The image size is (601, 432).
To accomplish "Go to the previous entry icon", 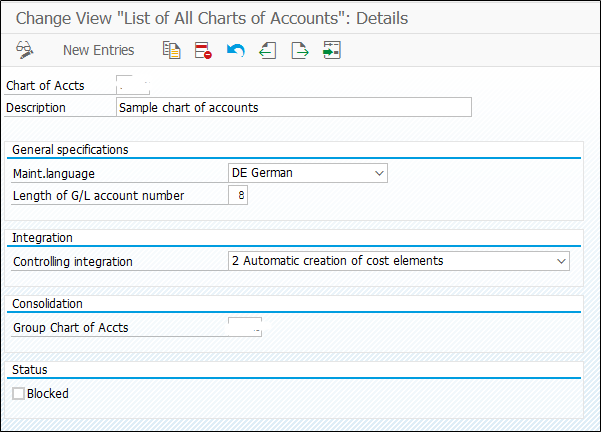I will tap(268, 50).
